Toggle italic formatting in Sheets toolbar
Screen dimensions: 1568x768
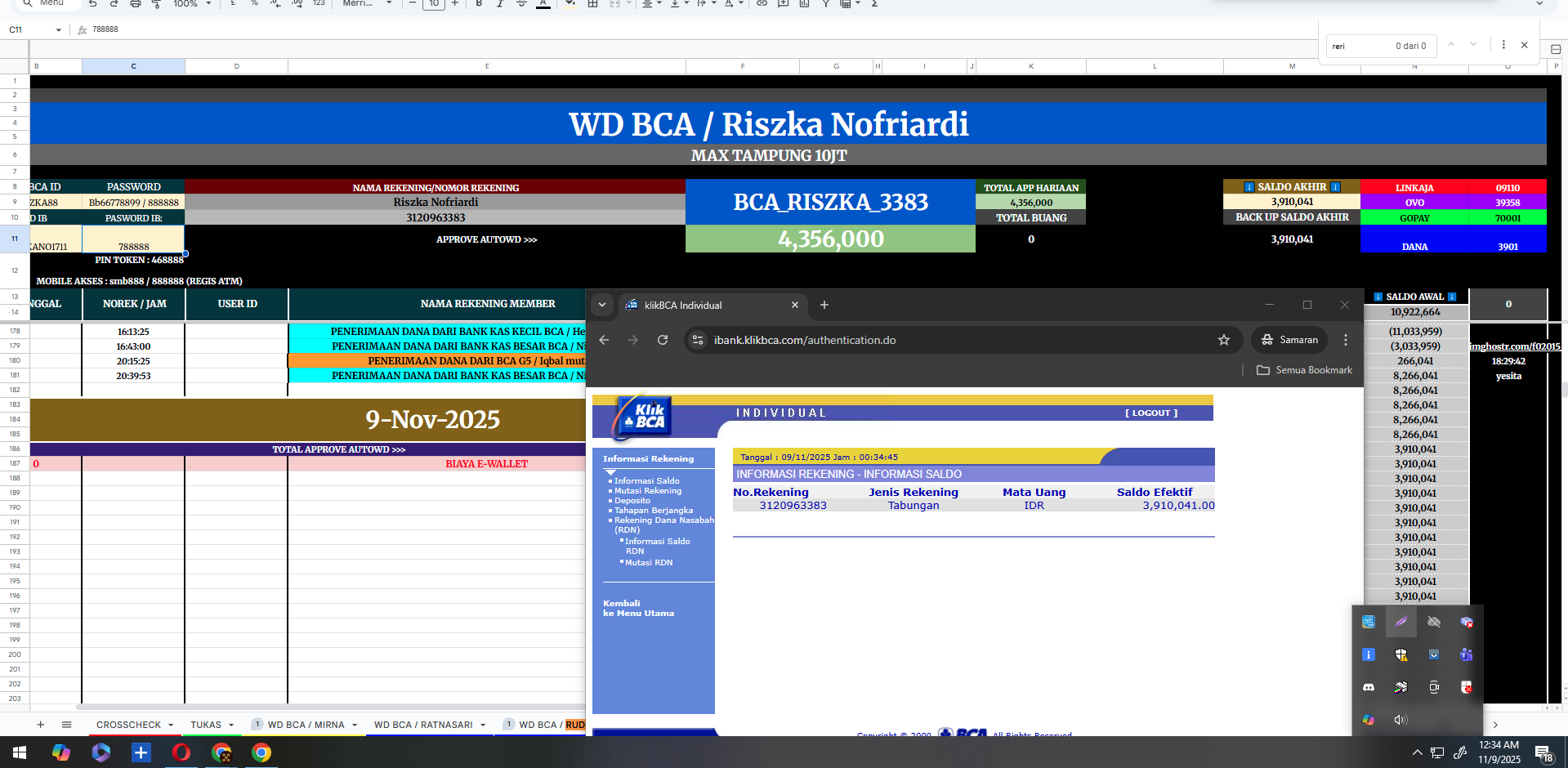coord(500,4)
